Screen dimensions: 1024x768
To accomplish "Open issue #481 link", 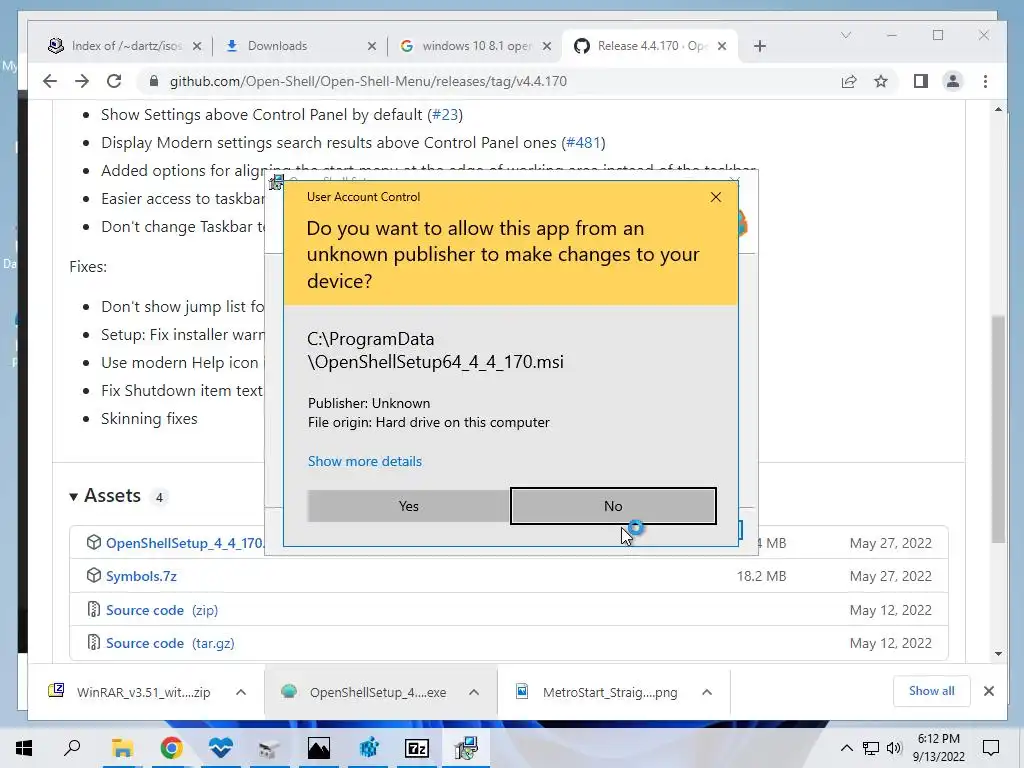I will (x=583, y=142).
